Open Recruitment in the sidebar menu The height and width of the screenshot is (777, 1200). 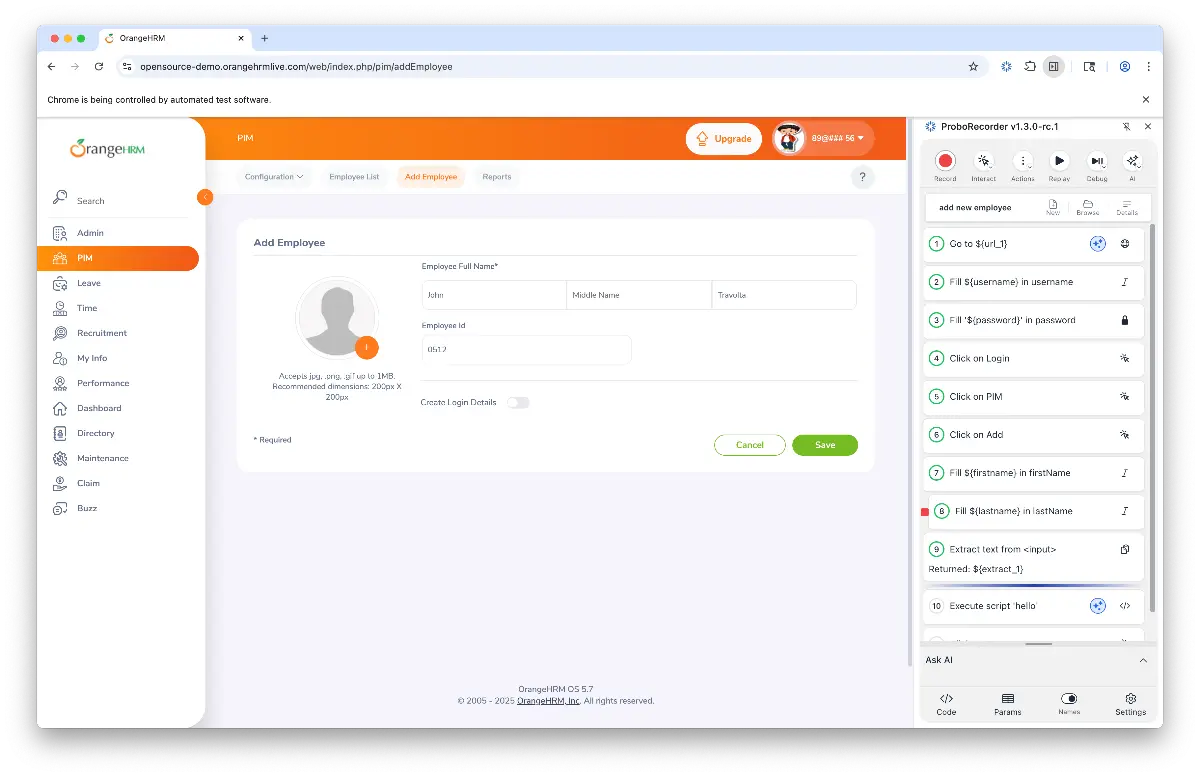[x=102, y=333]
